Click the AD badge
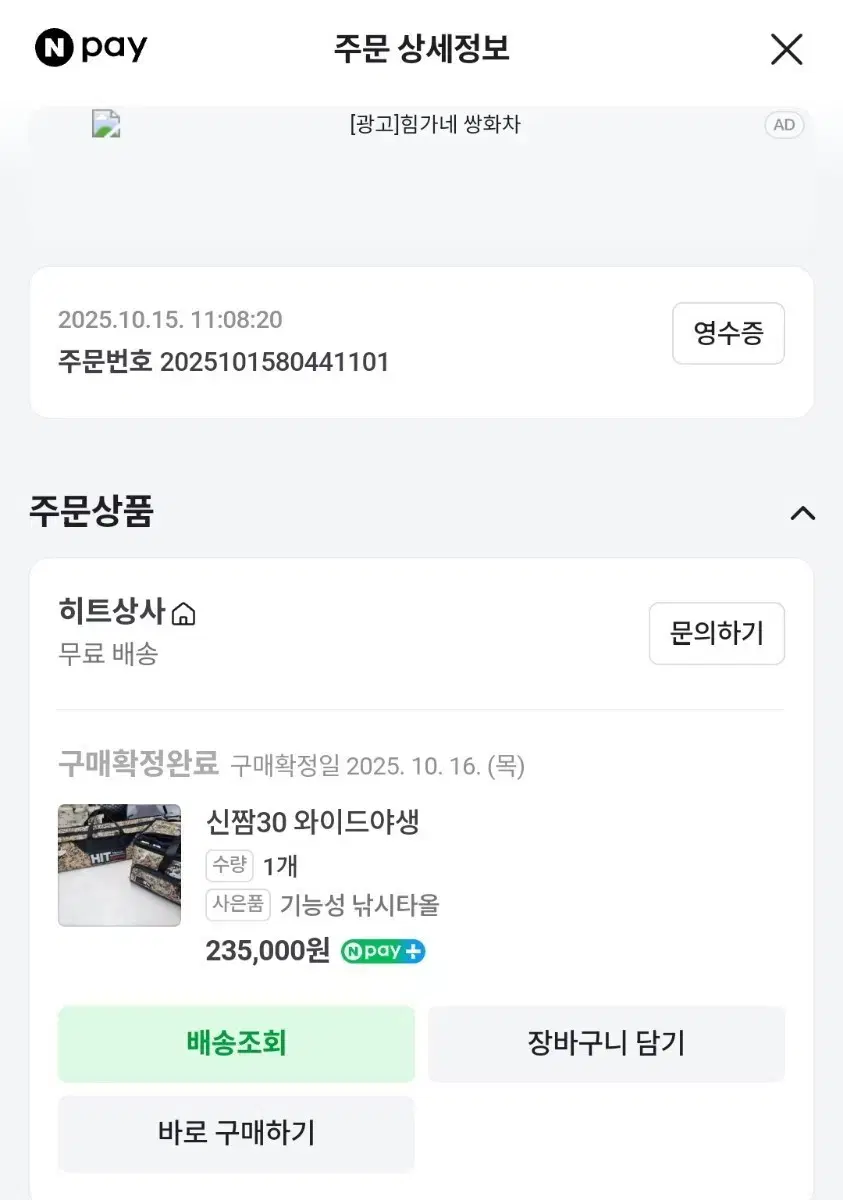The image size is (843, 1200). (784, 125)
